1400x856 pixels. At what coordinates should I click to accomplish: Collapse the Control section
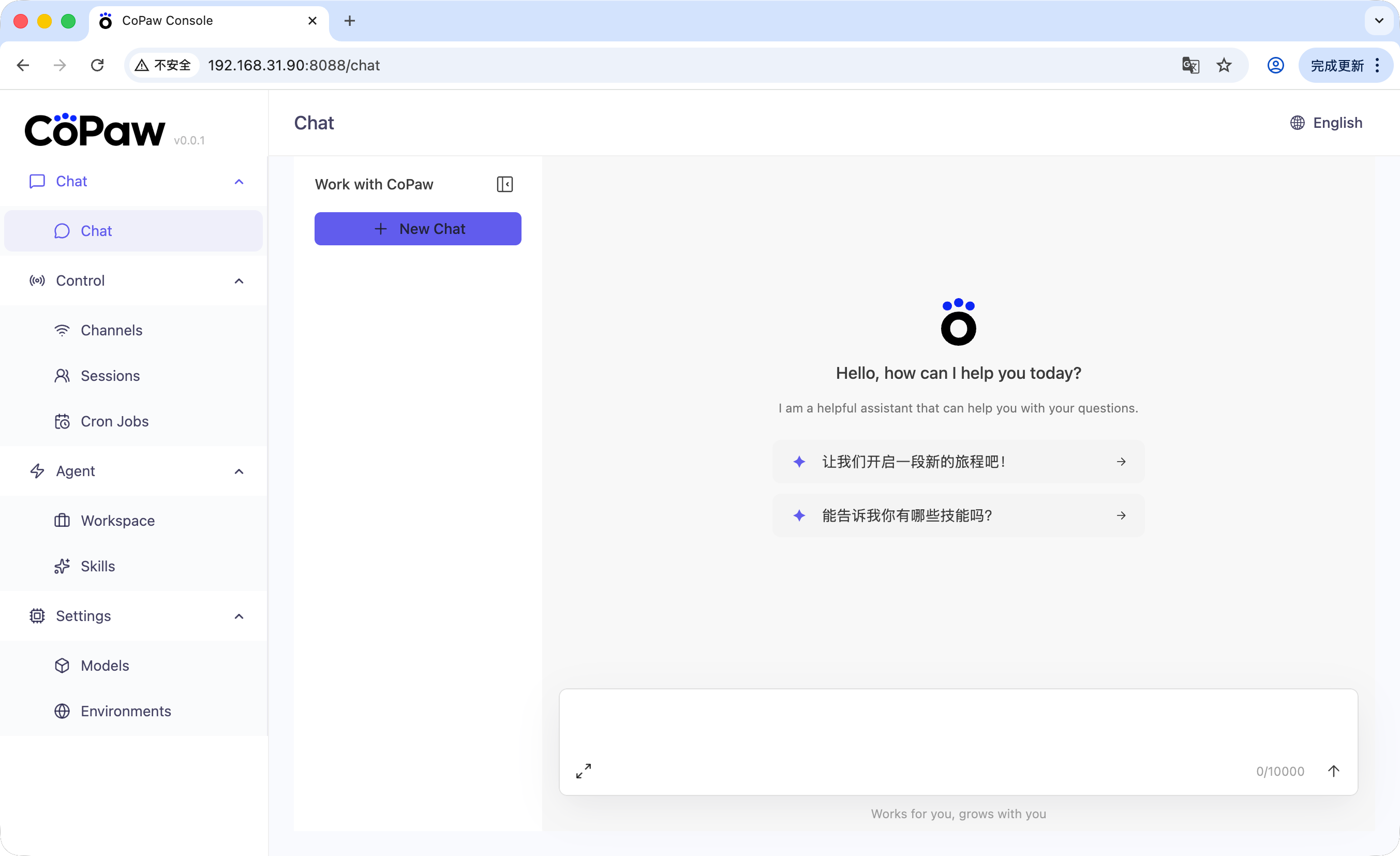click(239, 281)
